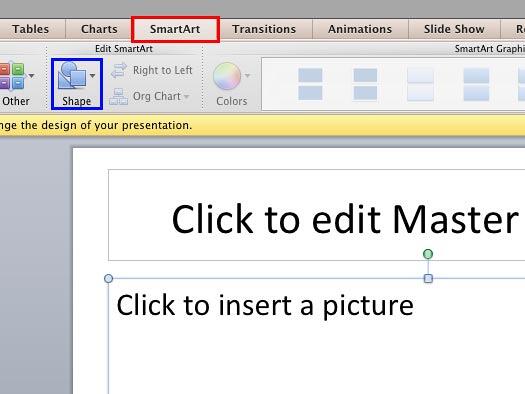Click the Org Chart icon
The image size is (525, 394).
pos(119,96)
